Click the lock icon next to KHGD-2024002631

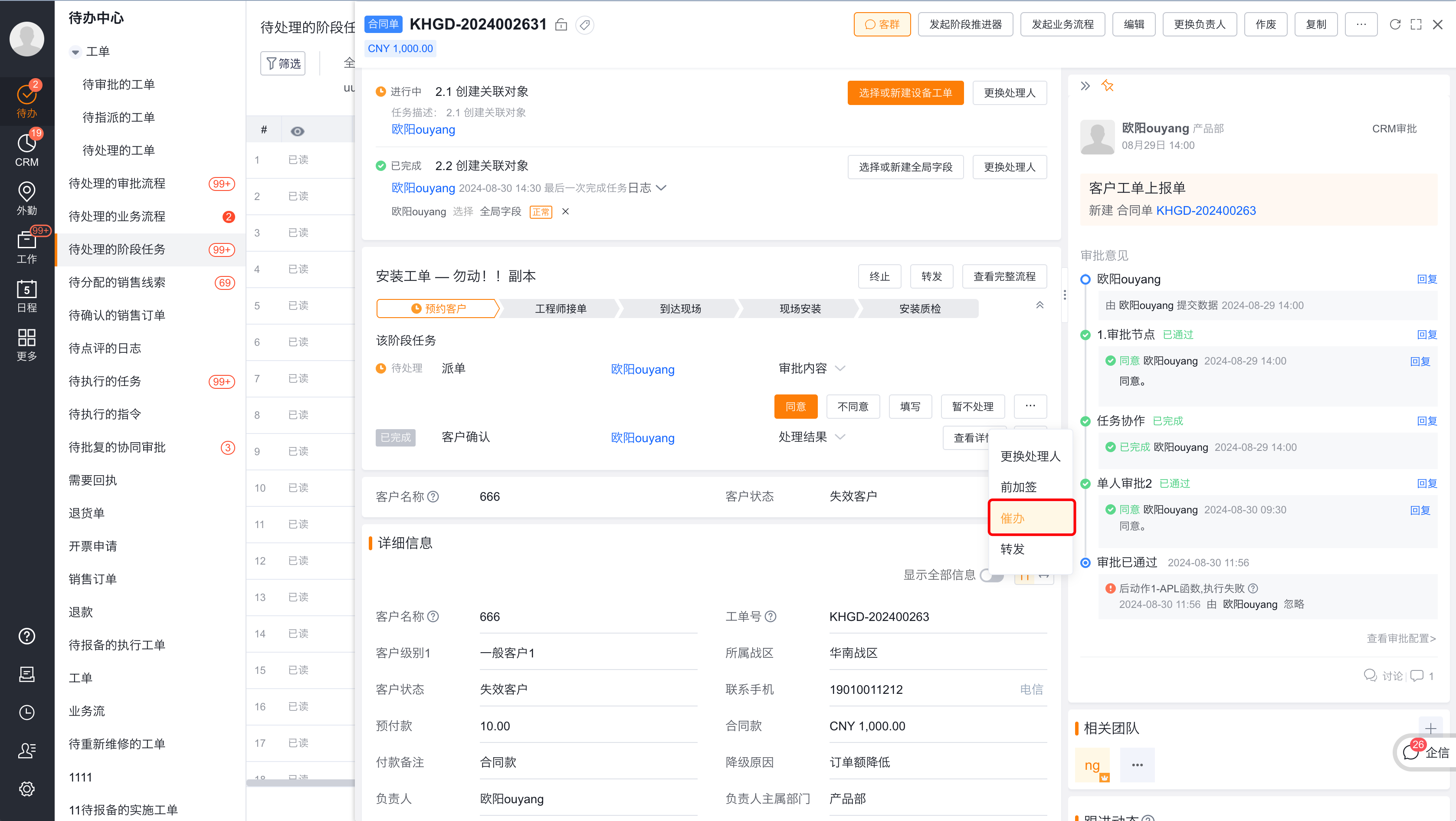pyautogui.click(x=561, y=25)
